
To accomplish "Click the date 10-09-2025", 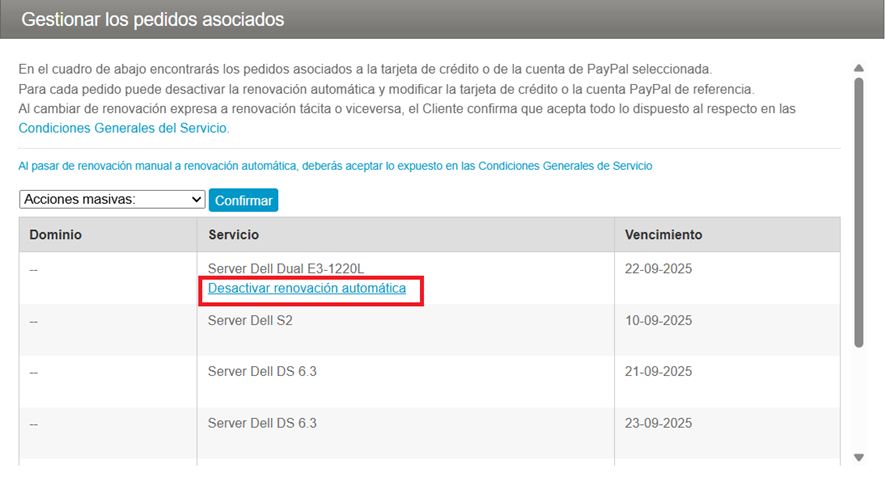I will pyautogui.click(x=658, y=320).
